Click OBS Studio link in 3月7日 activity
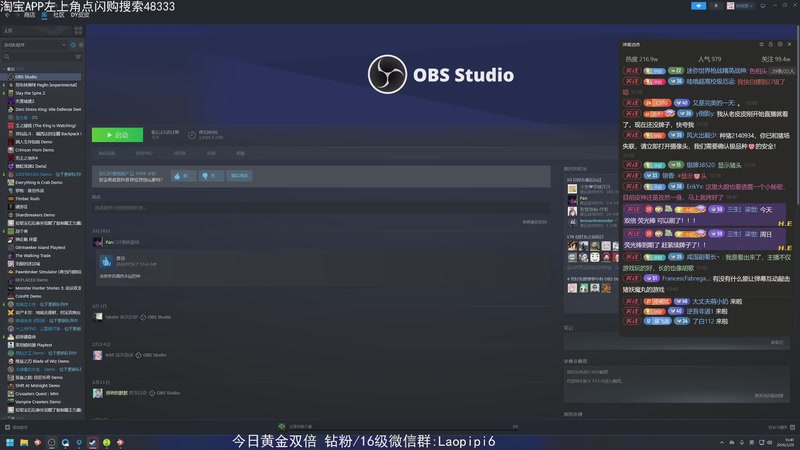Viewport: 800px width, 450px height. (x=159, y=317)
